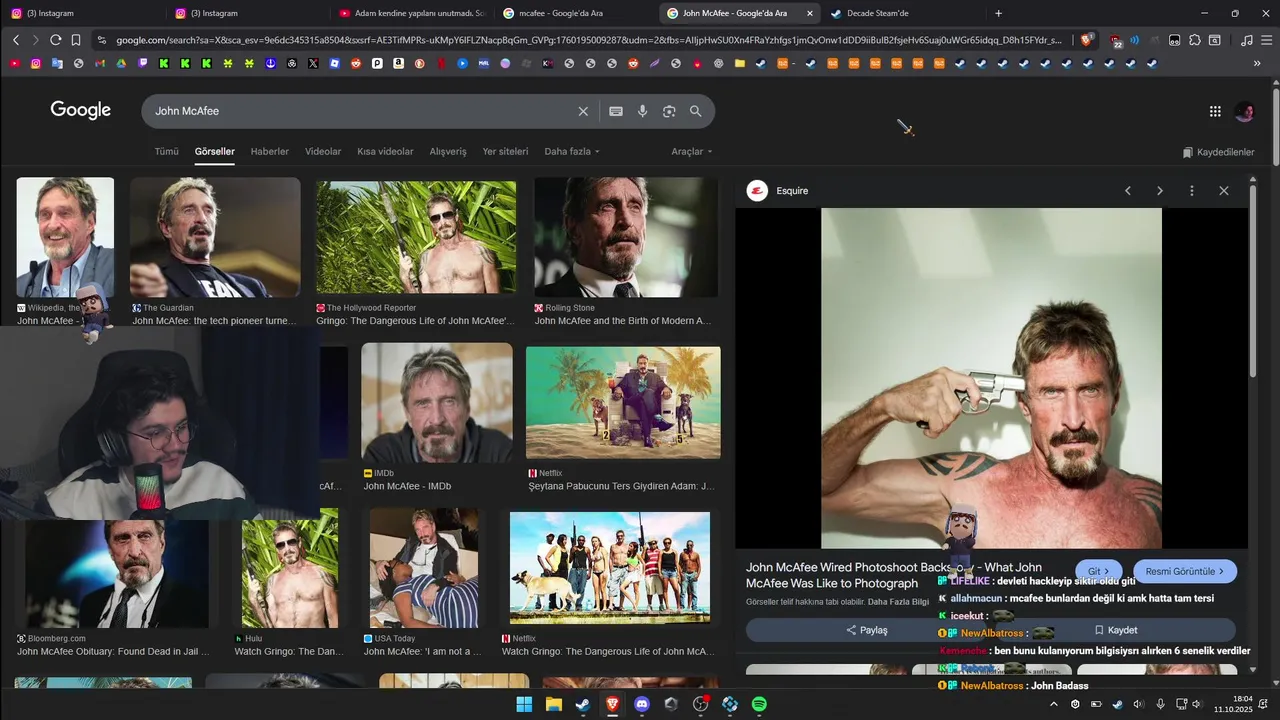Open the Hulu 'Watch Gringo' thumbnail
The height and width of the screenshot is (720, 1280).
coord(290,568)
